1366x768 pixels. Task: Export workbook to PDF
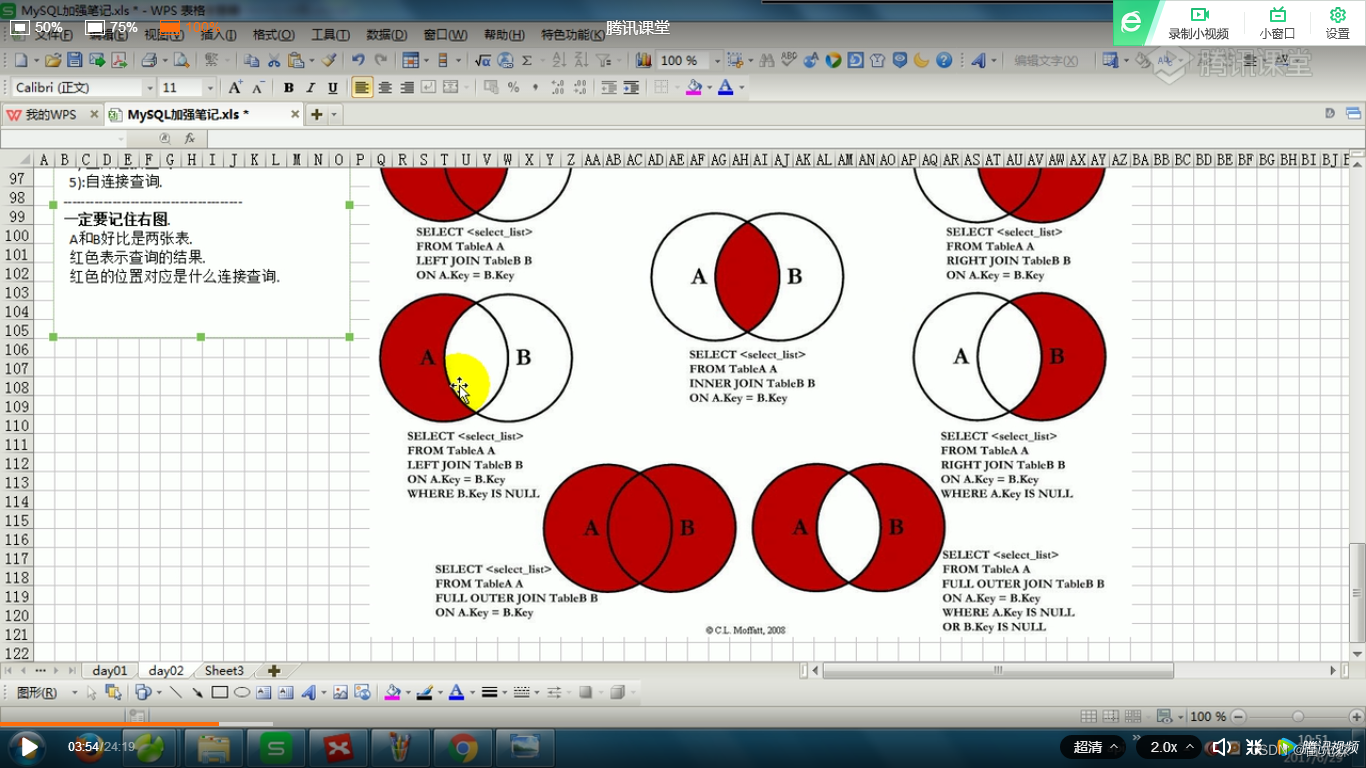[119, 61]
